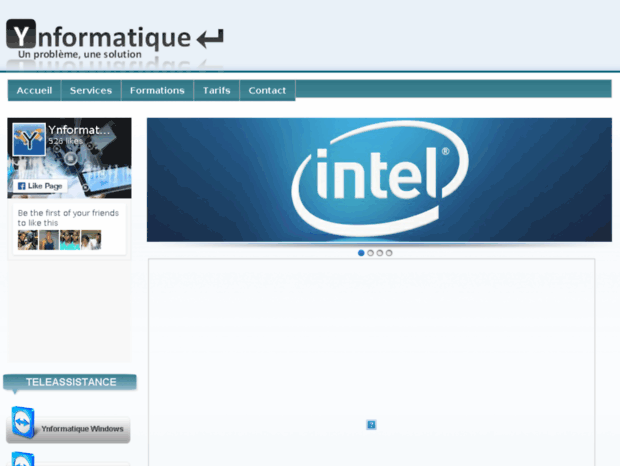Click the fourth friend photo thumbnail

(91, 240)
